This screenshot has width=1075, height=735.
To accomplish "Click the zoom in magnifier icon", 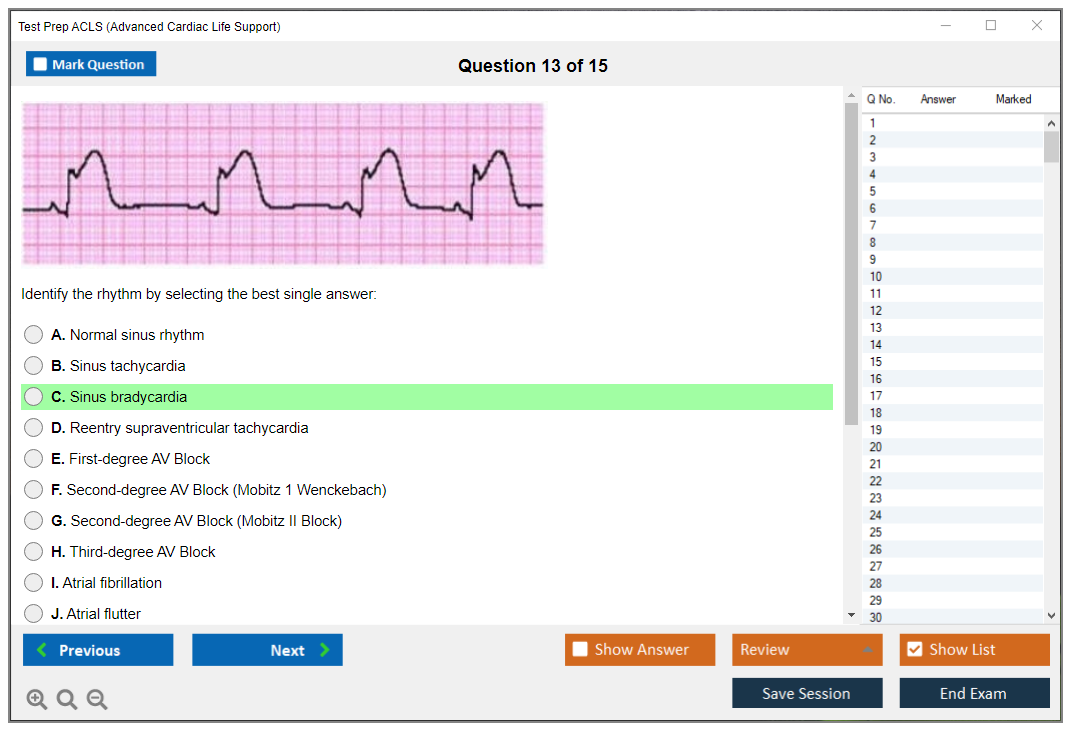I will pos(37,700).
